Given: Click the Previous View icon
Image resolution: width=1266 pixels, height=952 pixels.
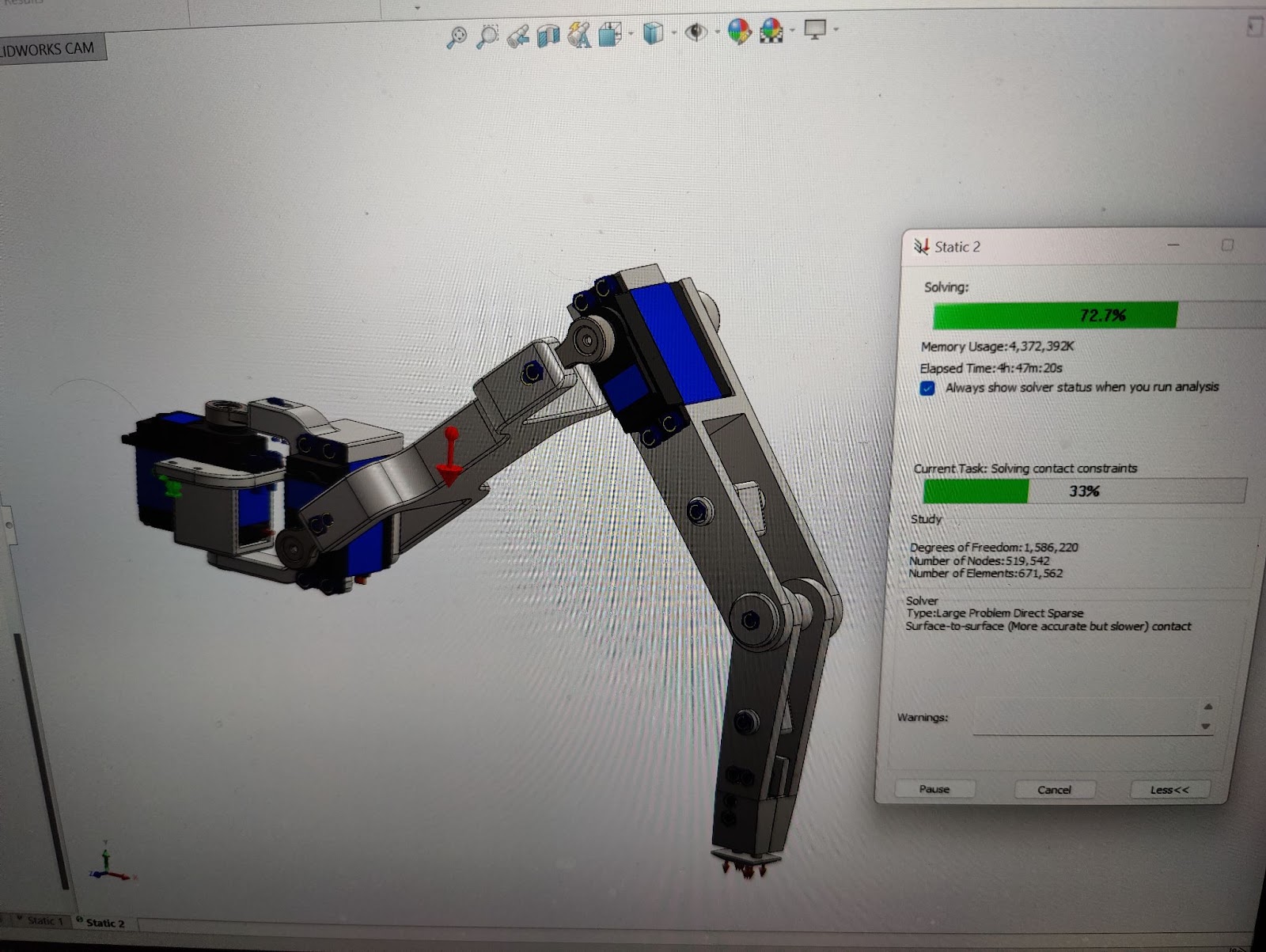Looking at the screenshot, I should (517, 36).
